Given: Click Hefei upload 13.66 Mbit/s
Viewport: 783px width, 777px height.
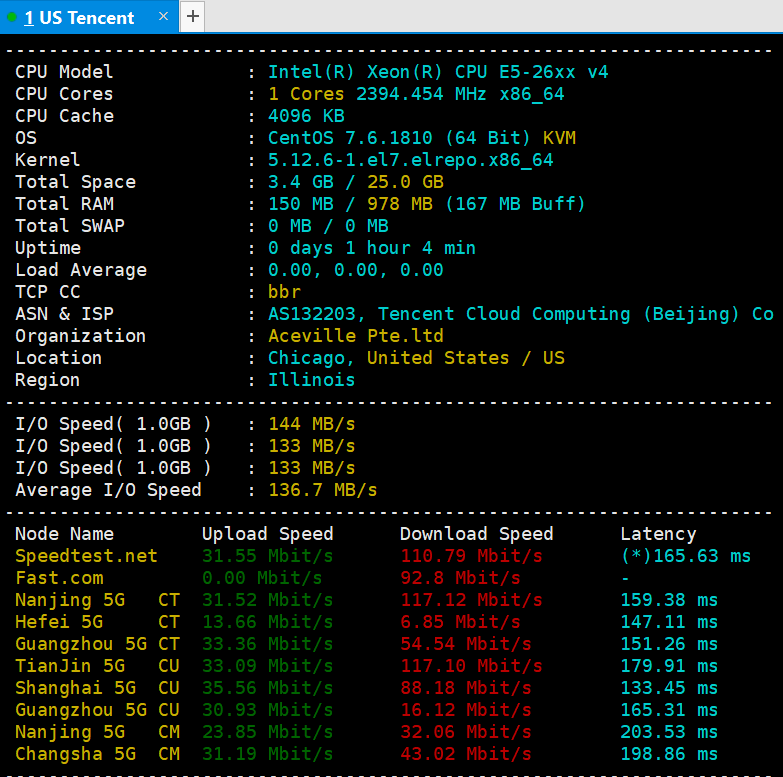Looking at the screenshot, I should click(268, 622).
